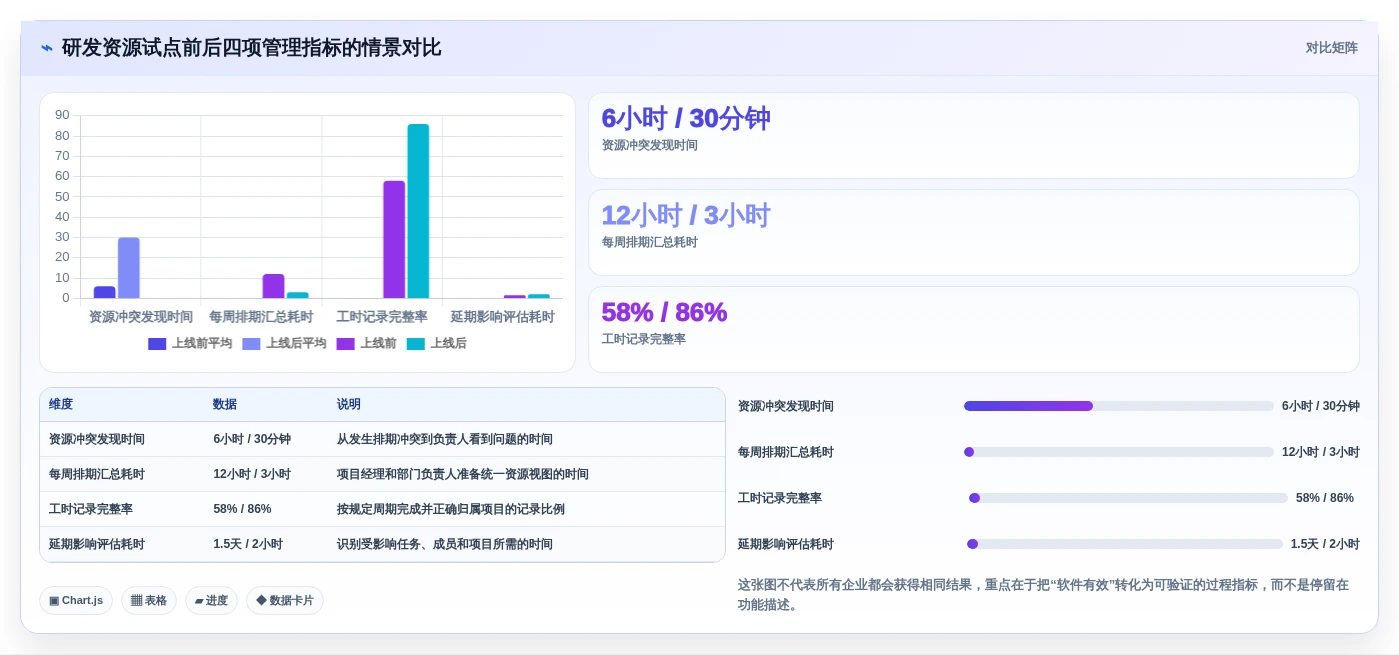Click the 说明 table column header
This screenshot has height=655, width=1399.
(349, 405)
